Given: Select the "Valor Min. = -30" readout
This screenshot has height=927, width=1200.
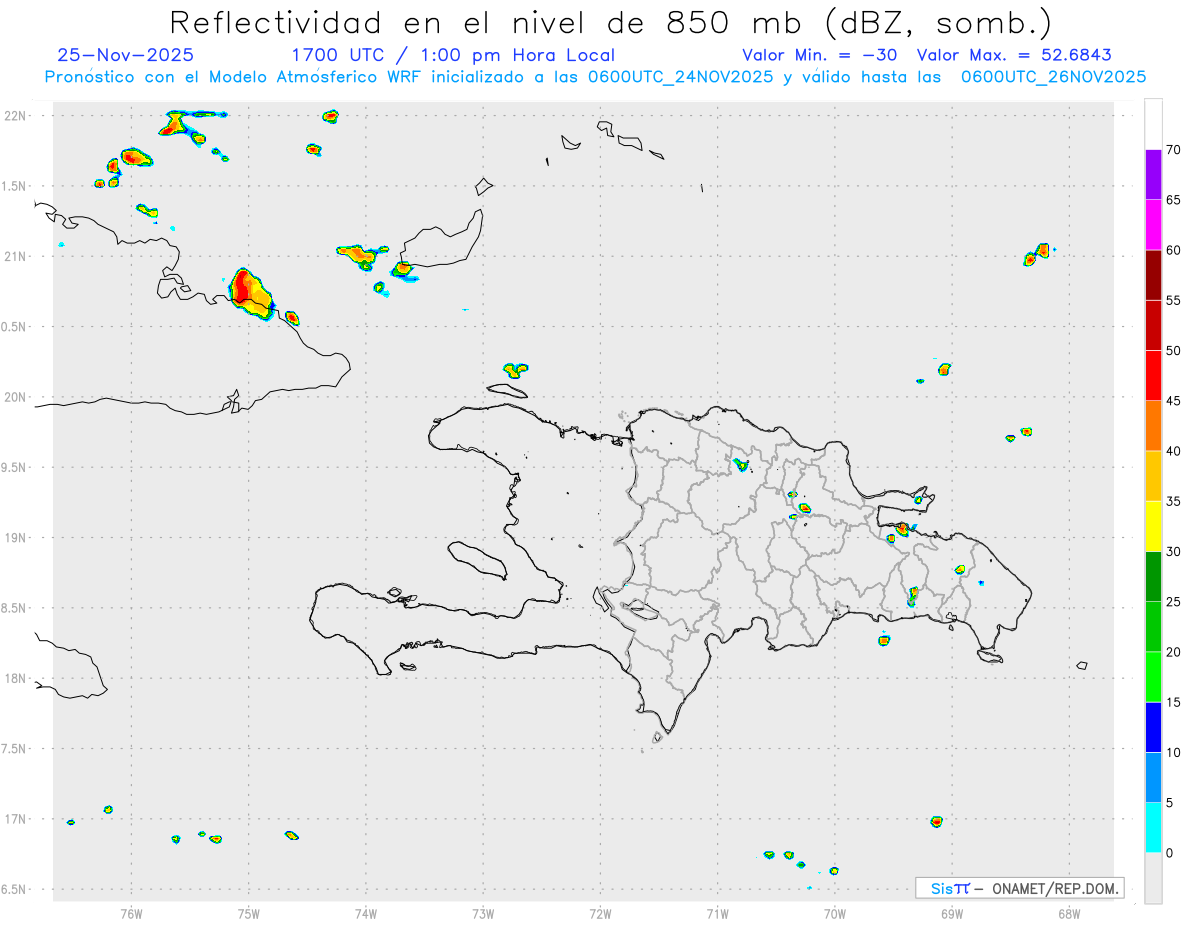Looking at the screenshot, I should 819,56.
